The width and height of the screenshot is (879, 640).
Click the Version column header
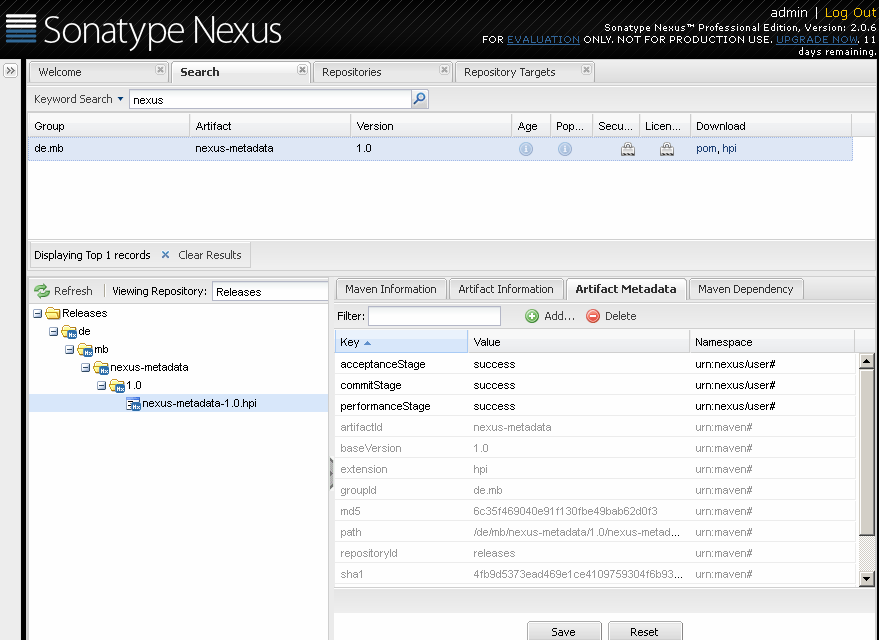(431, 126)
